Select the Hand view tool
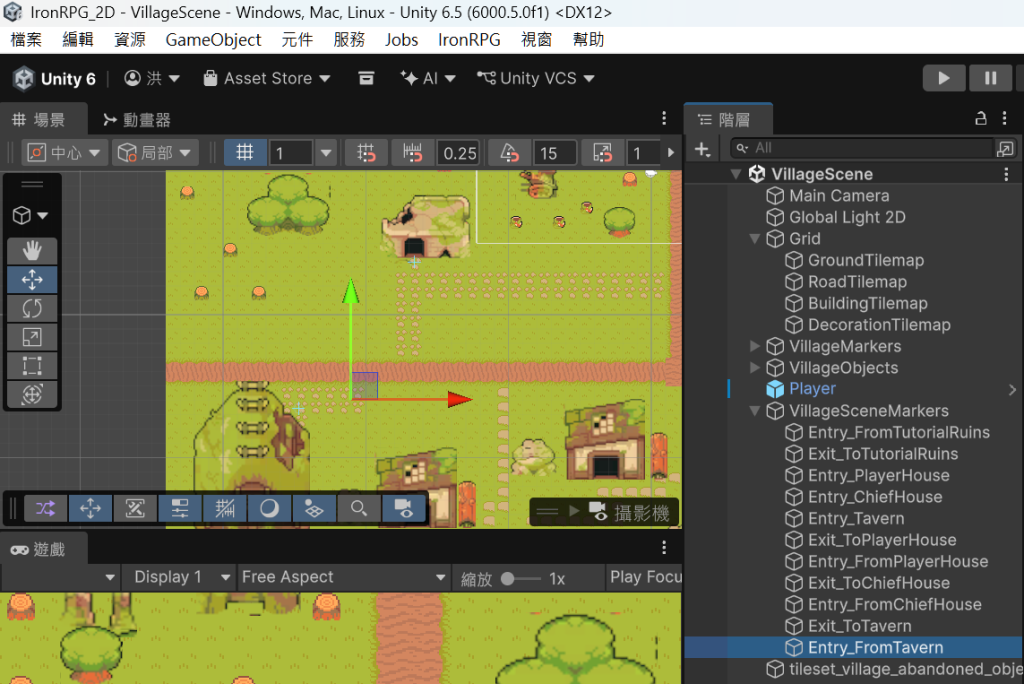The height and width of the screenshot is (684, 1024). tap(31, 251)
